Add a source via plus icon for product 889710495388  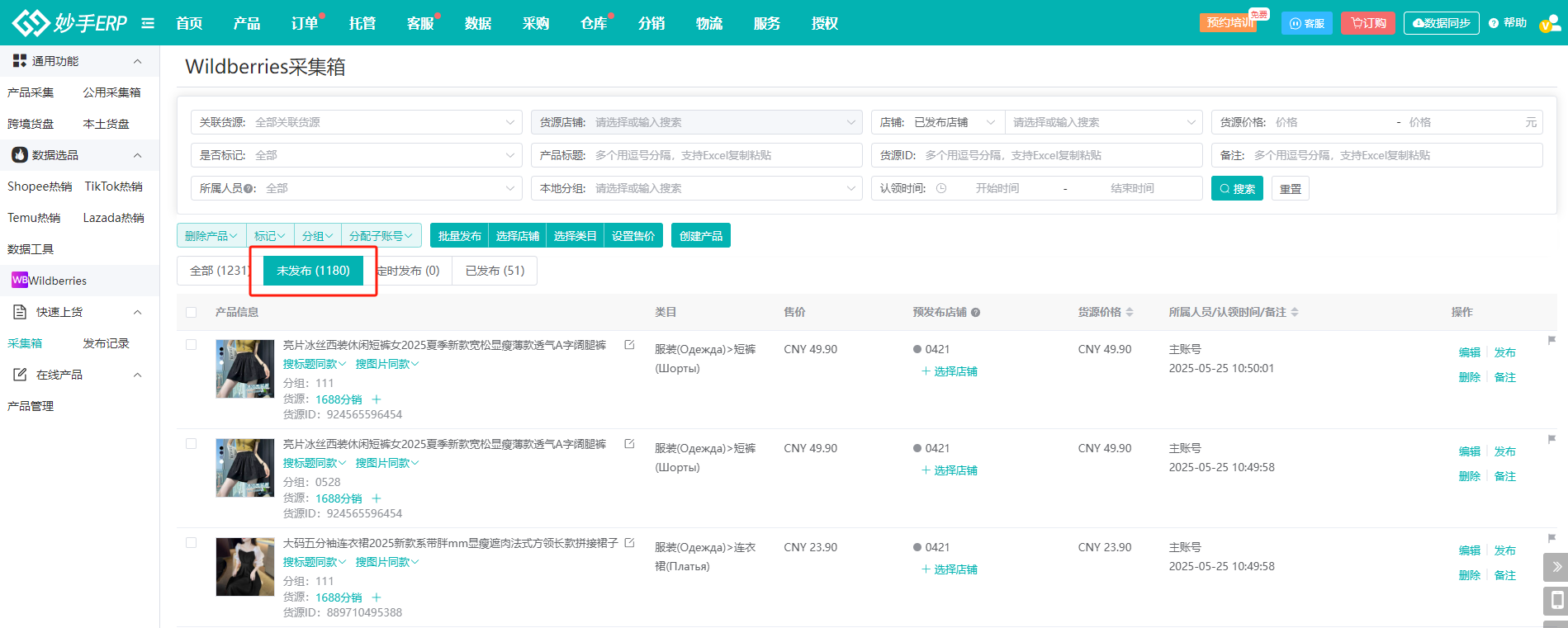click(377, 597)
